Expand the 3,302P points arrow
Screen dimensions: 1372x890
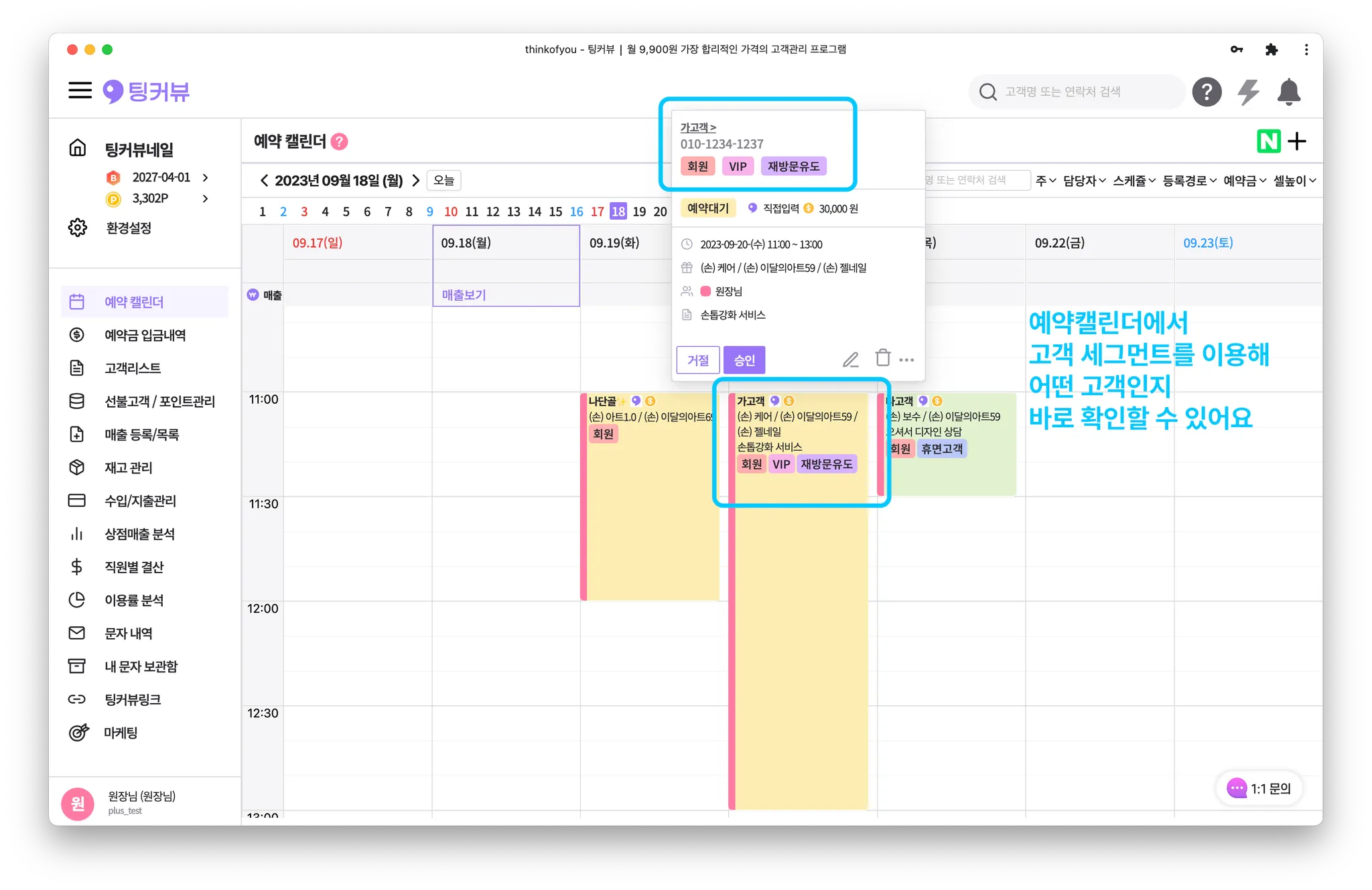point(205,198)
